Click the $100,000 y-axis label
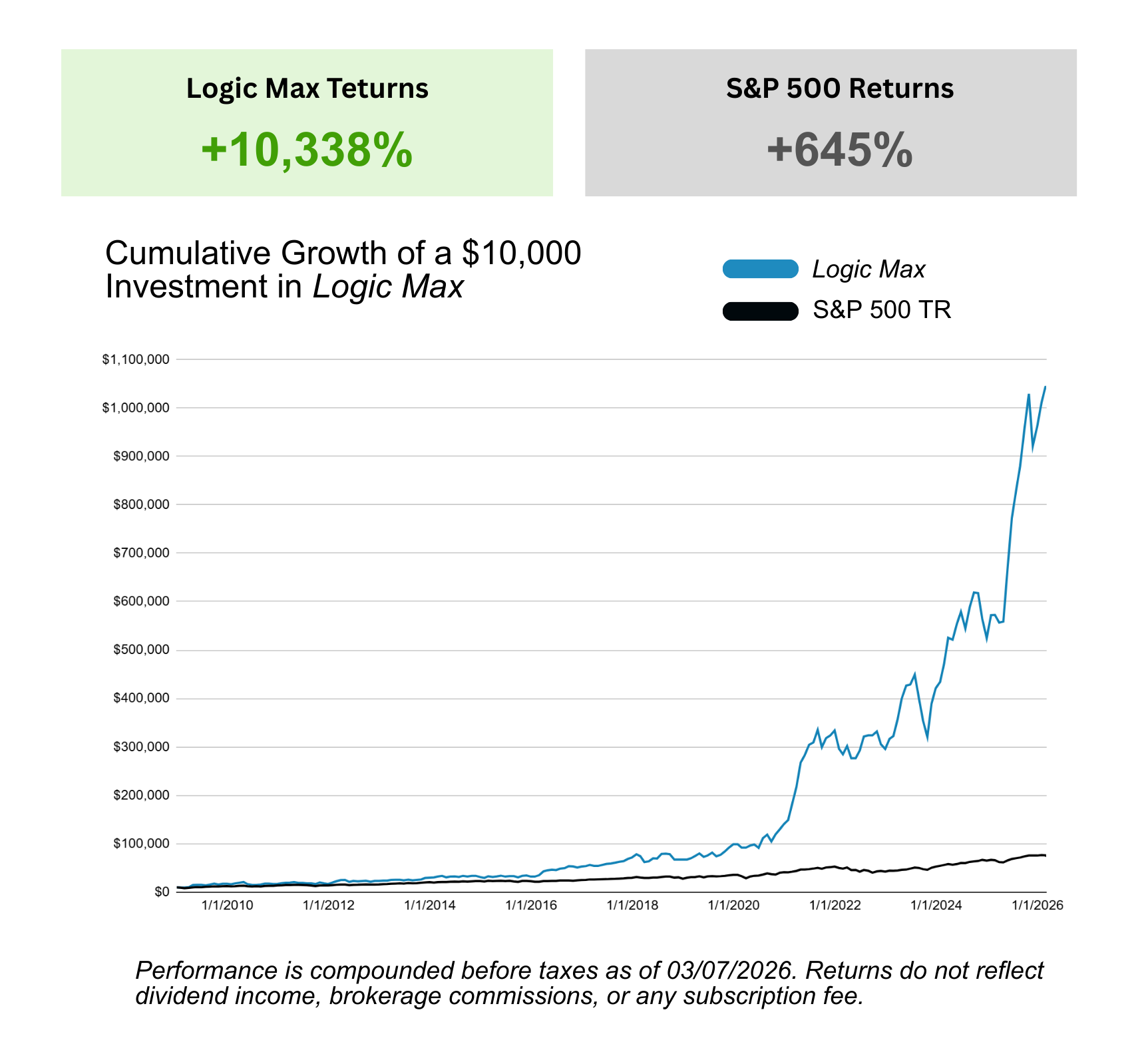The width and height of the screenshot is (1148, 1048). point(141,844)
